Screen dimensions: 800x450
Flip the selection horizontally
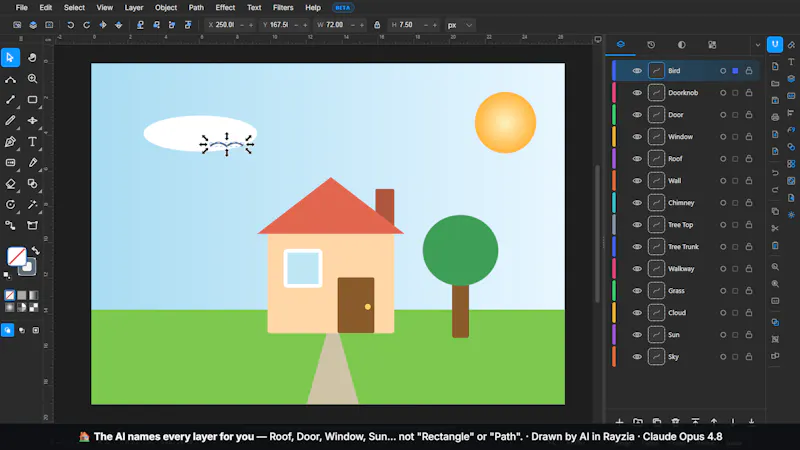click(x=103, y=25)
